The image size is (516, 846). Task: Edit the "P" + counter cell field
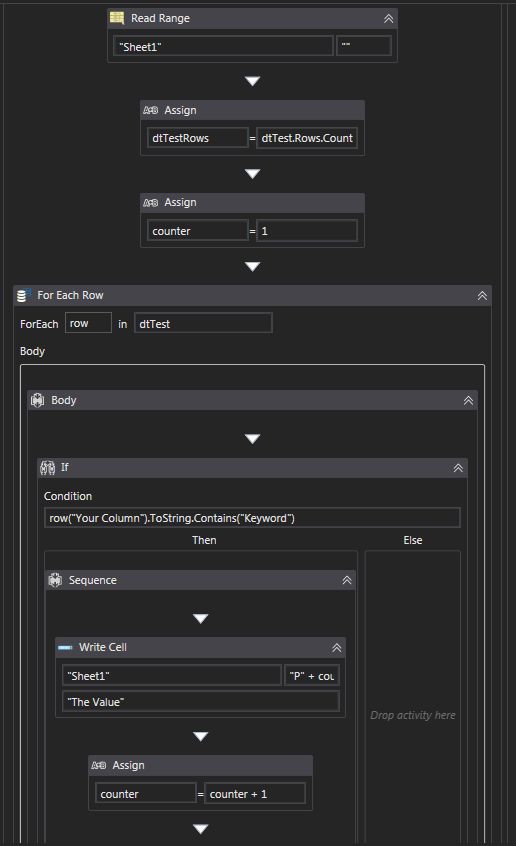click(312, 676)
